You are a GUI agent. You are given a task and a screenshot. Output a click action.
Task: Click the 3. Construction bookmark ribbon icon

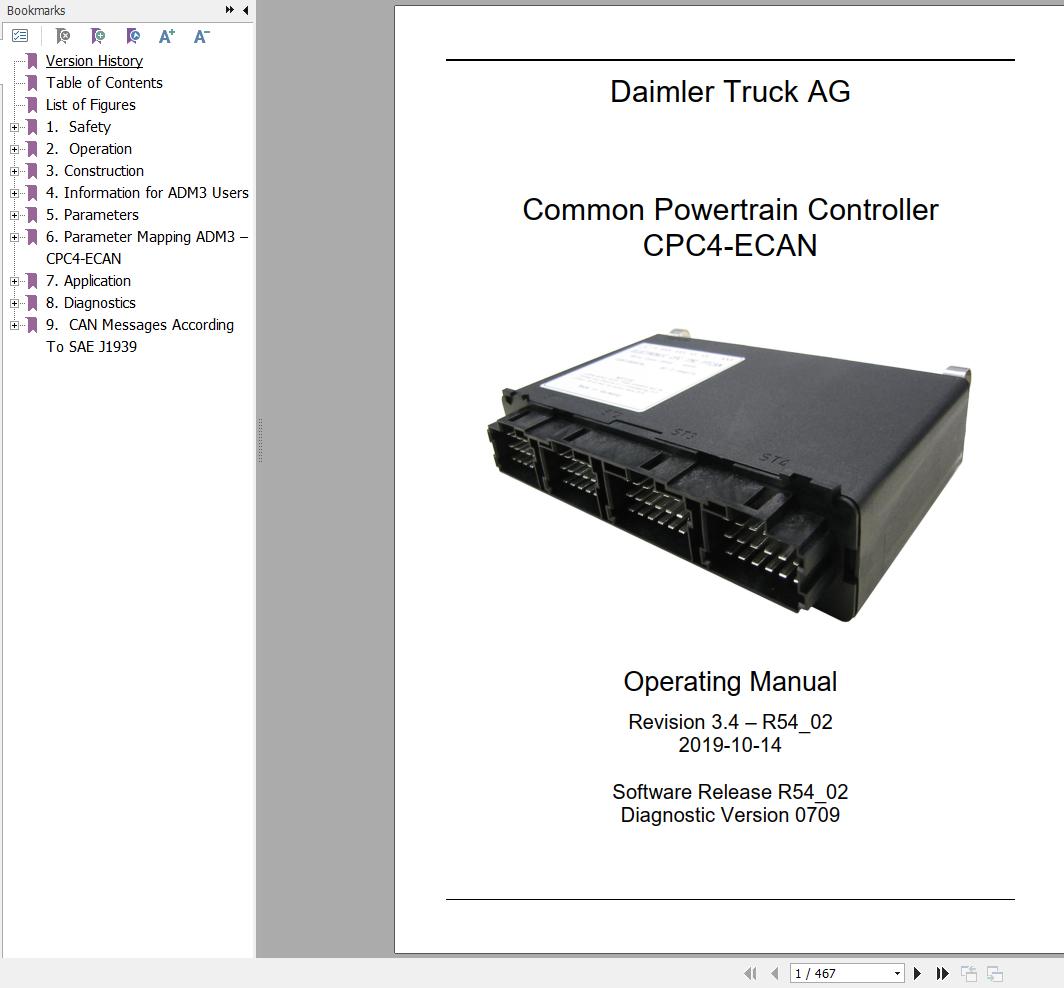click(x=32, y=171)
